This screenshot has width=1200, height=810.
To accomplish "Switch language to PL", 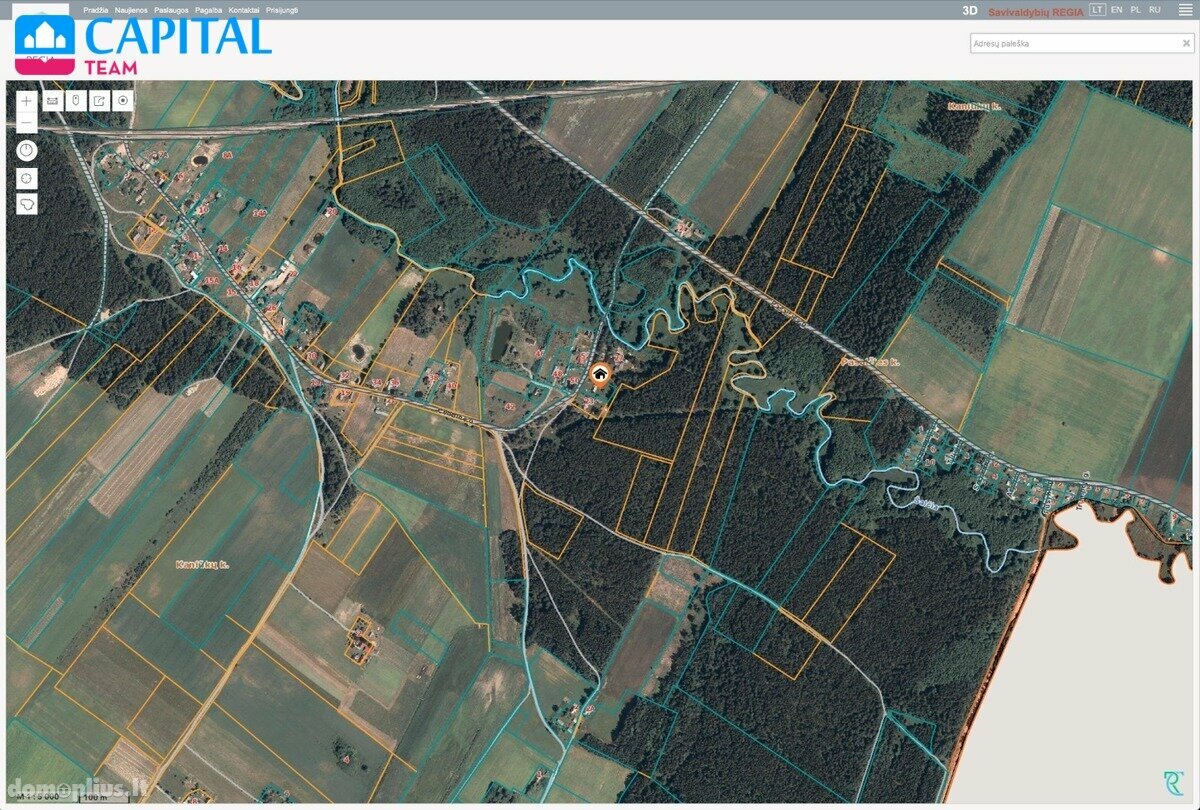I will coord(1136,9).
